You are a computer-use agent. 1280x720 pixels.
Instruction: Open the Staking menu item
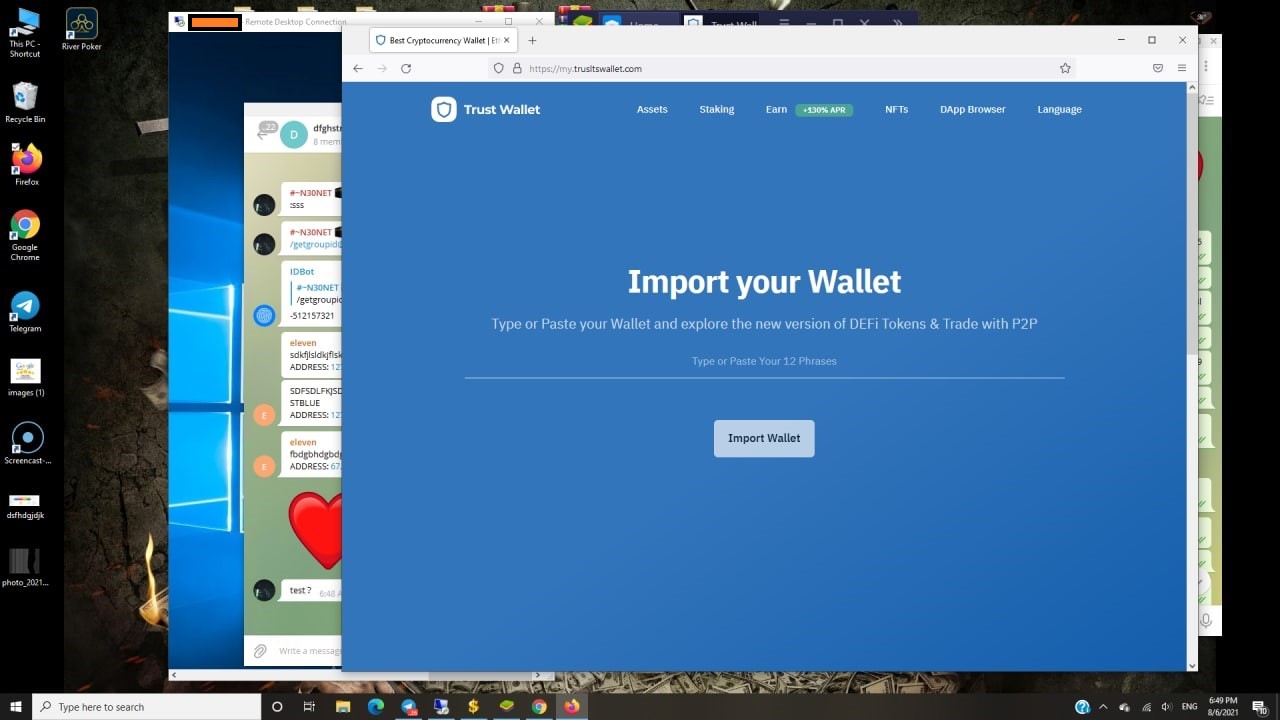tap(717, 110)
